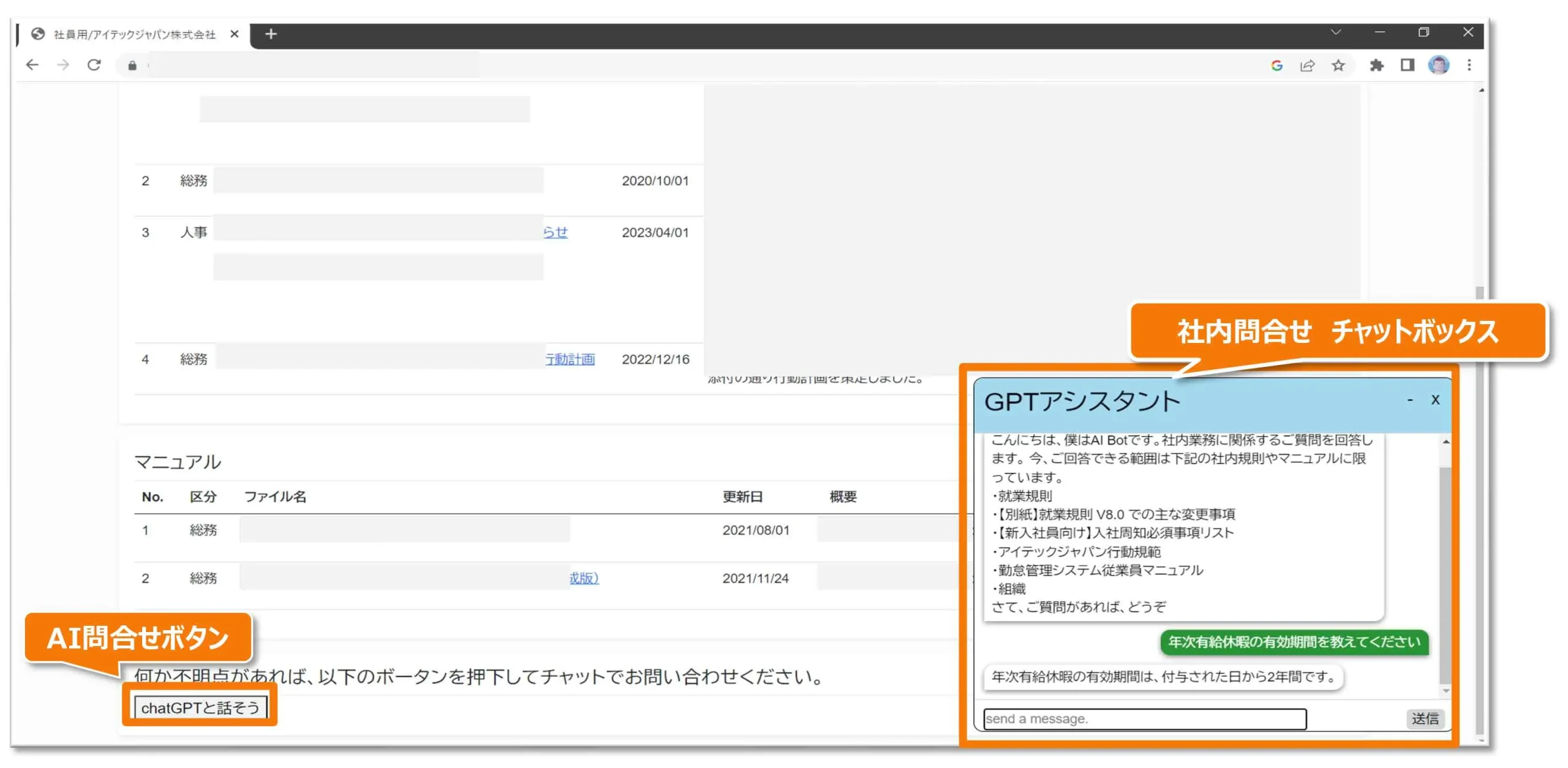Click the マニュアル section heading
This screenshot has height=768, width=1568.
[x=178, y=462]
